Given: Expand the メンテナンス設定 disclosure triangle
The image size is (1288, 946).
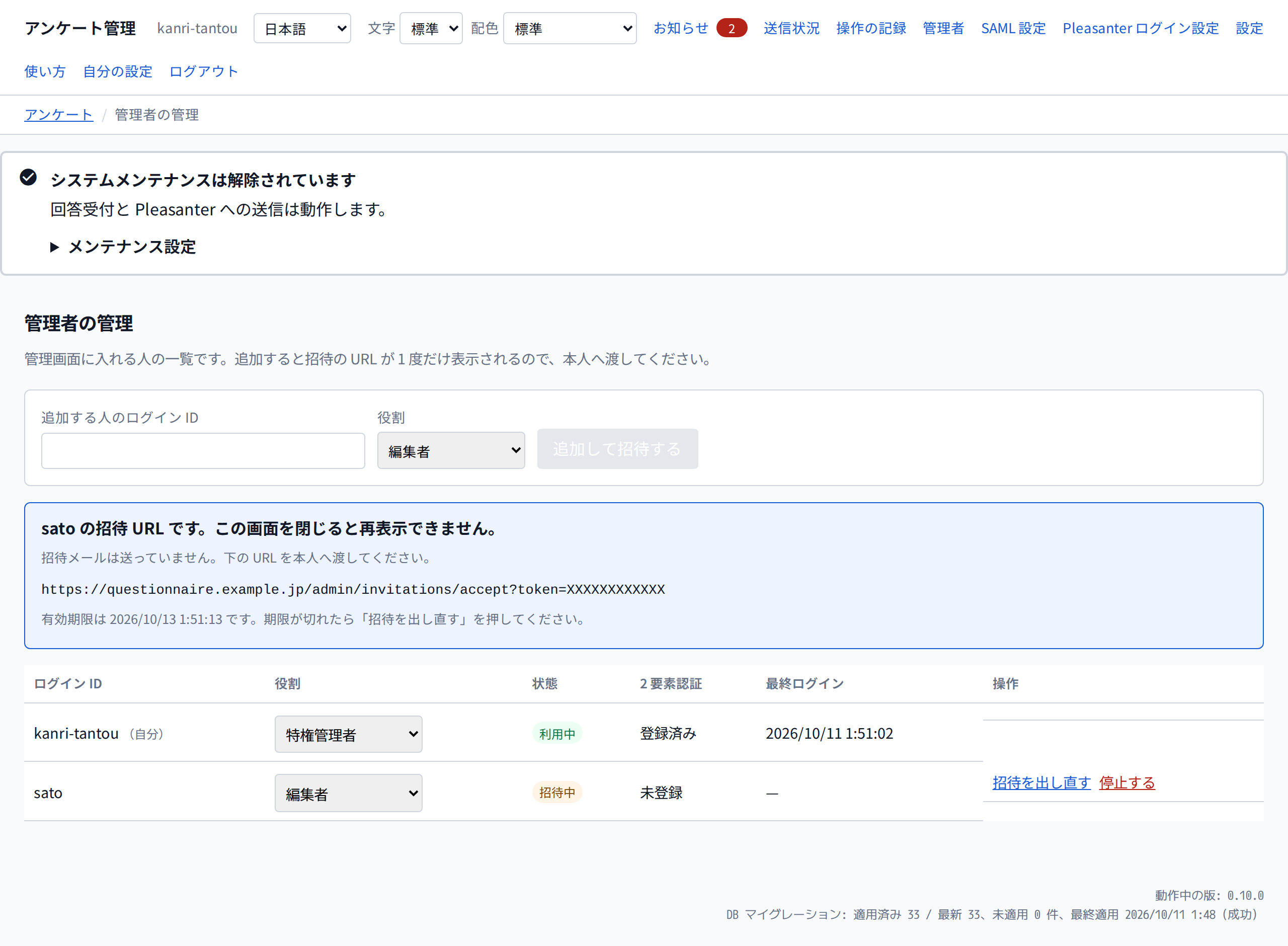Looking at the screenshot, I should point(54,248).
